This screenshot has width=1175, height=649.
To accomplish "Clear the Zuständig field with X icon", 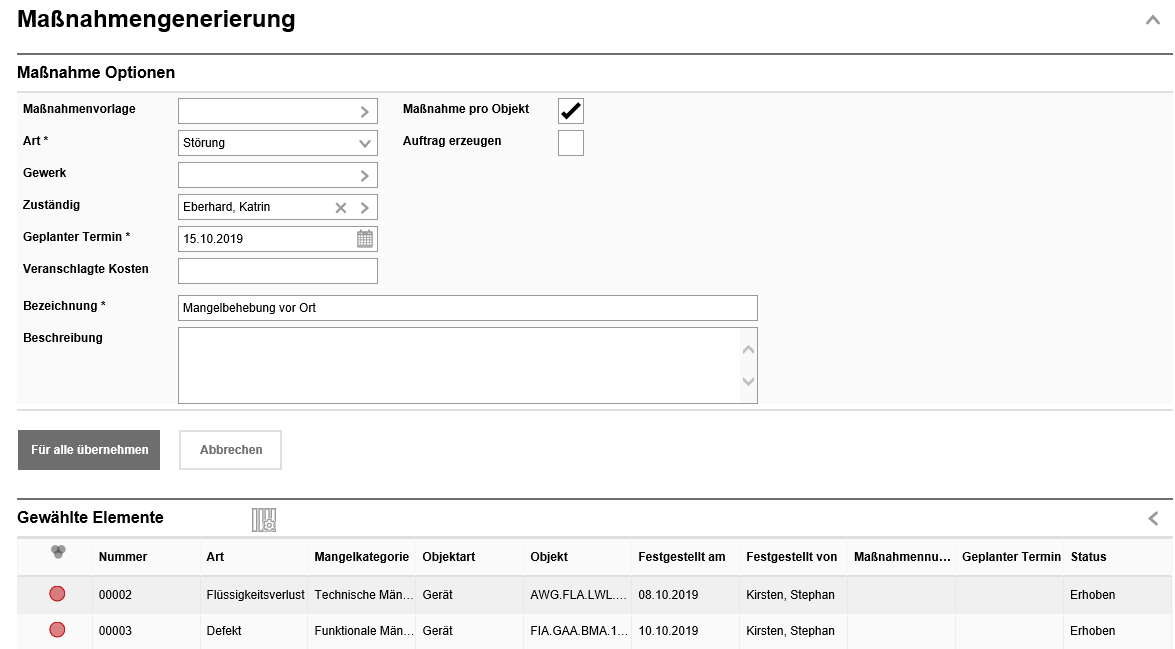I will 341,207.
